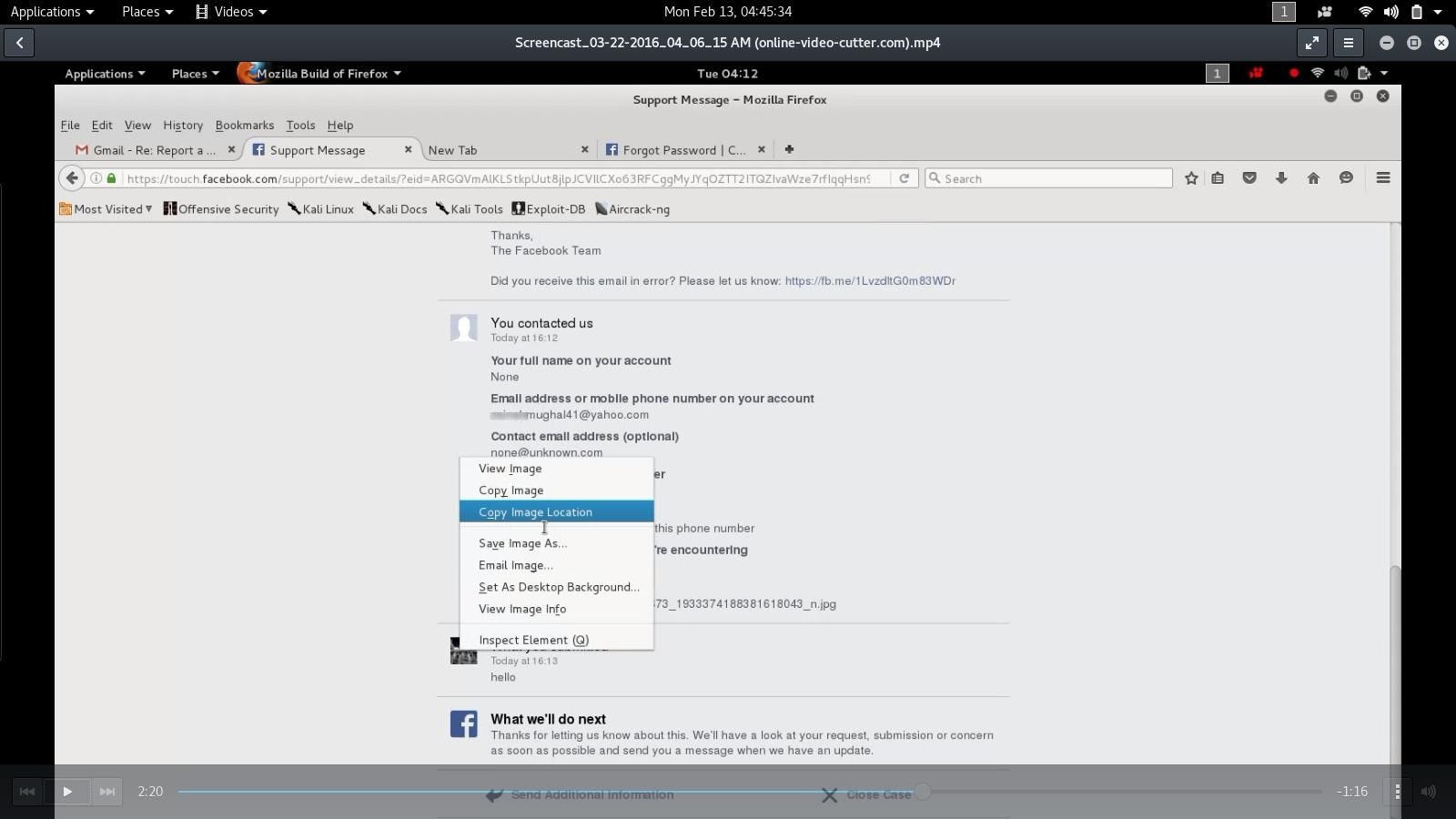Open the Offensive Security bookmark
Image resolution: width=1456 pixels, height=819 pixels.
point(221,209)
